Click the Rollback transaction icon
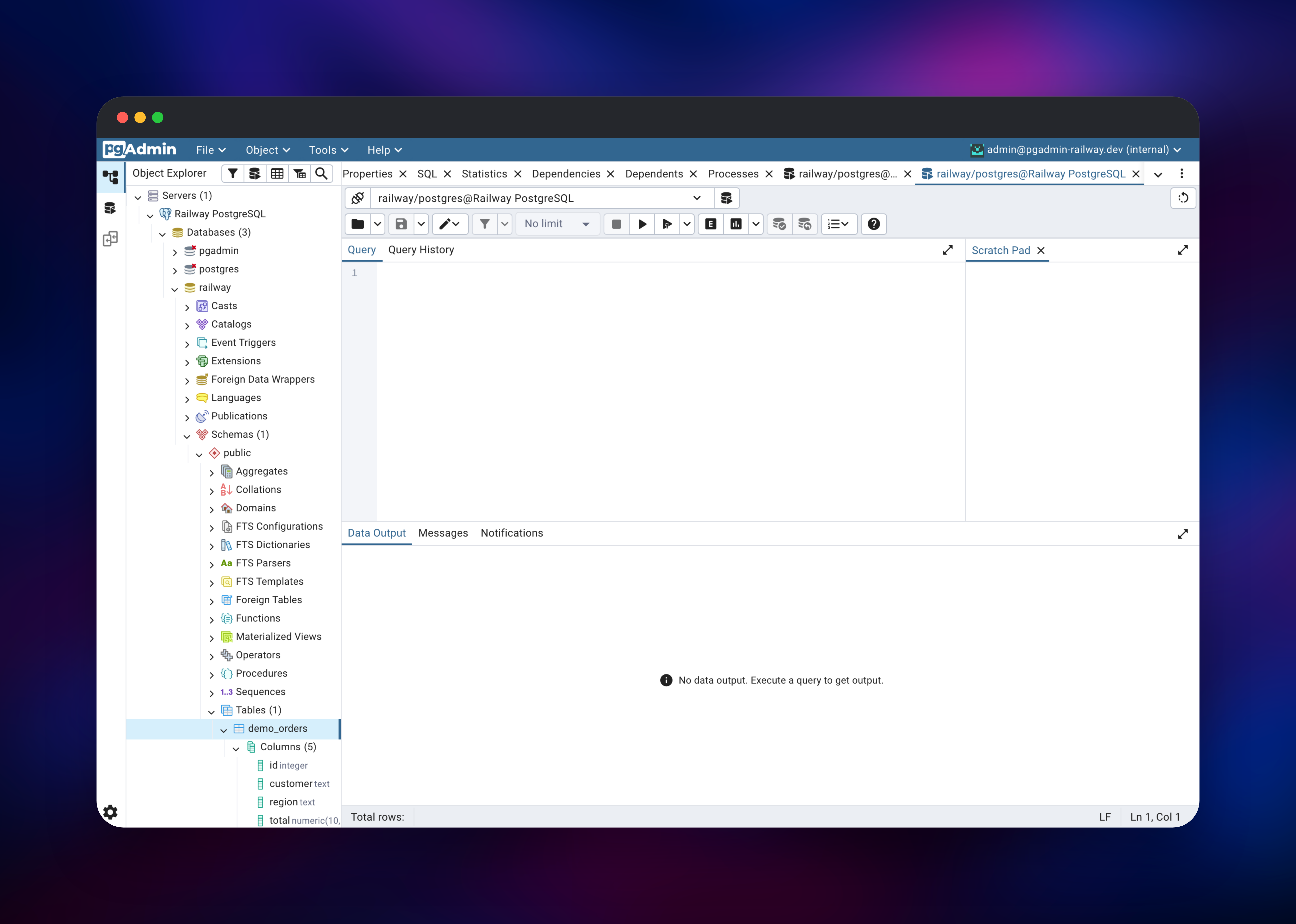This screenshot has height=924, width=1296. click(x=805, y=224)
